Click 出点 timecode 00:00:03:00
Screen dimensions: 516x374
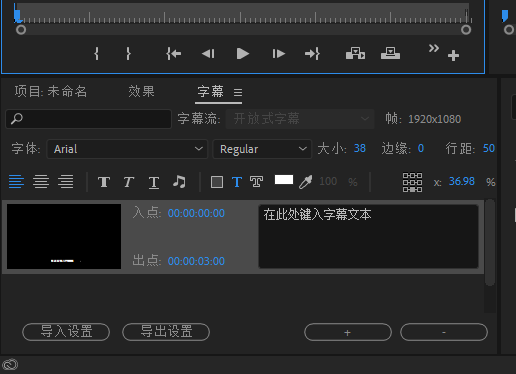tap(196, 261)
